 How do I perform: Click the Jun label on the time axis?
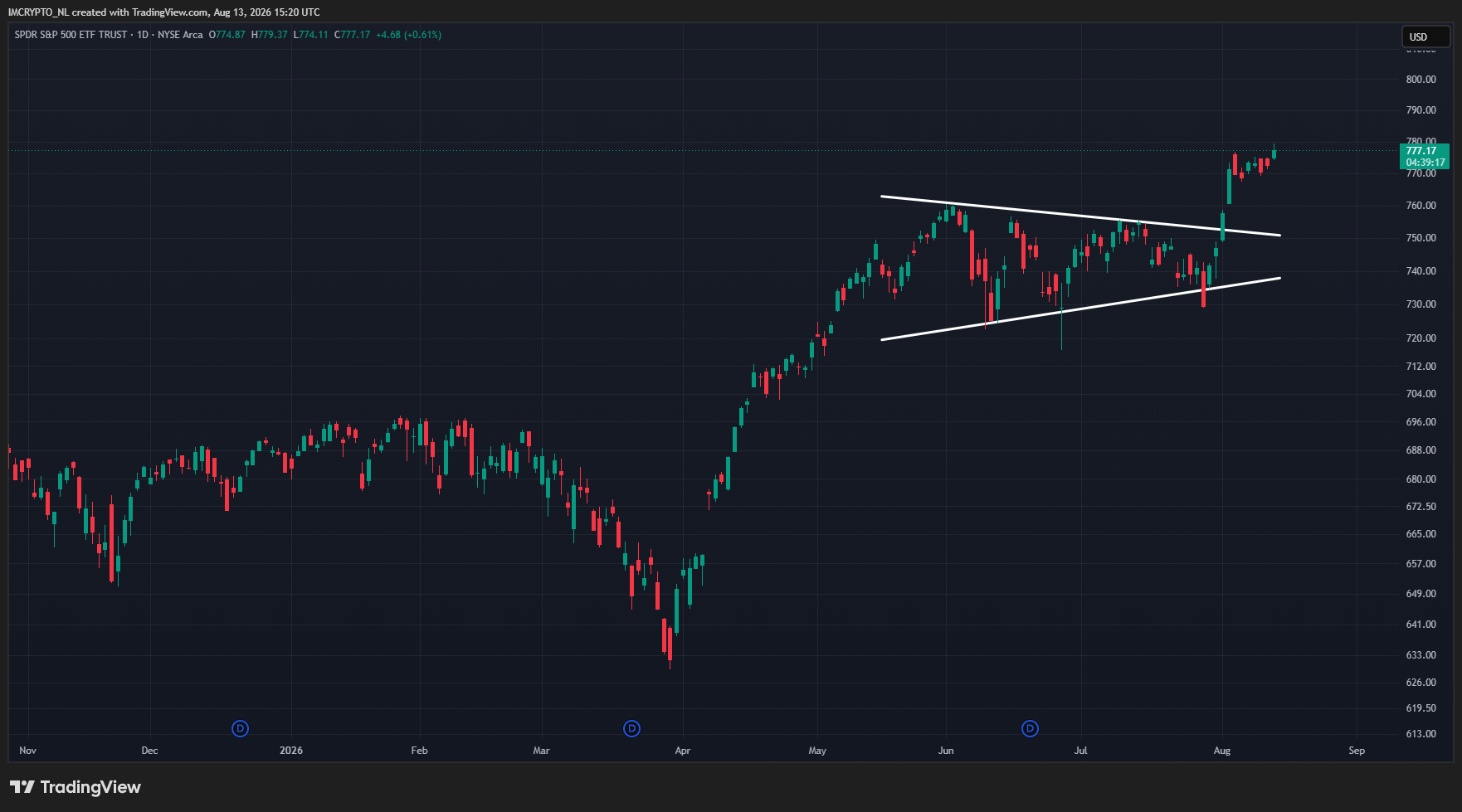pyautogui.click(x=946, y=751)
